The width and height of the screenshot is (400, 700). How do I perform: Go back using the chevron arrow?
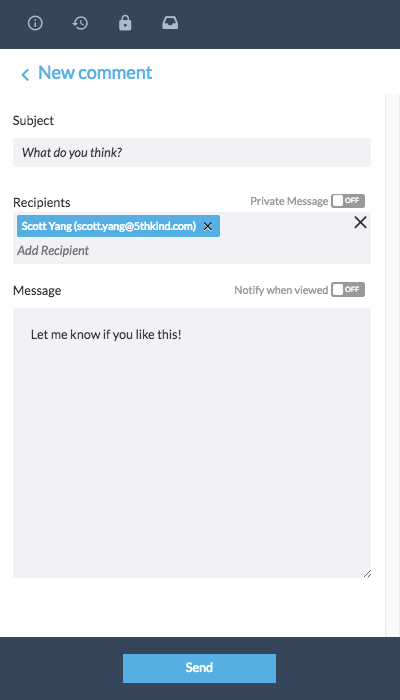(x=25, y=75)
